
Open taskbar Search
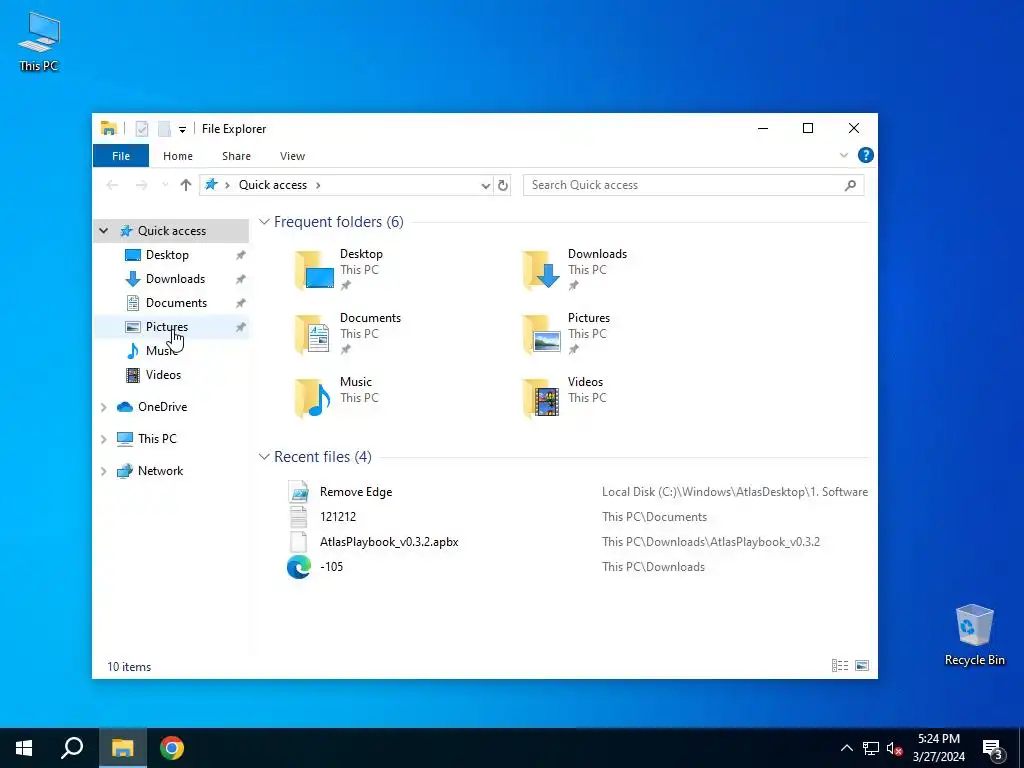(72, 748)
